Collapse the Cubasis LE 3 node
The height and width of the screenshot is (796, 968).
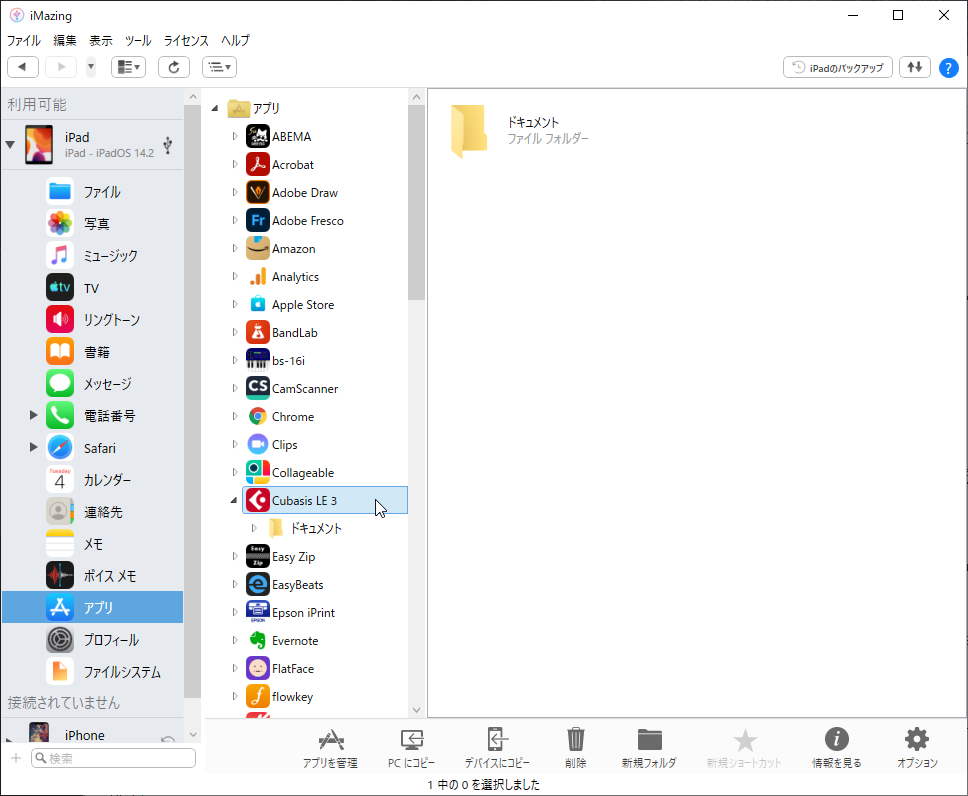[234, 500]
